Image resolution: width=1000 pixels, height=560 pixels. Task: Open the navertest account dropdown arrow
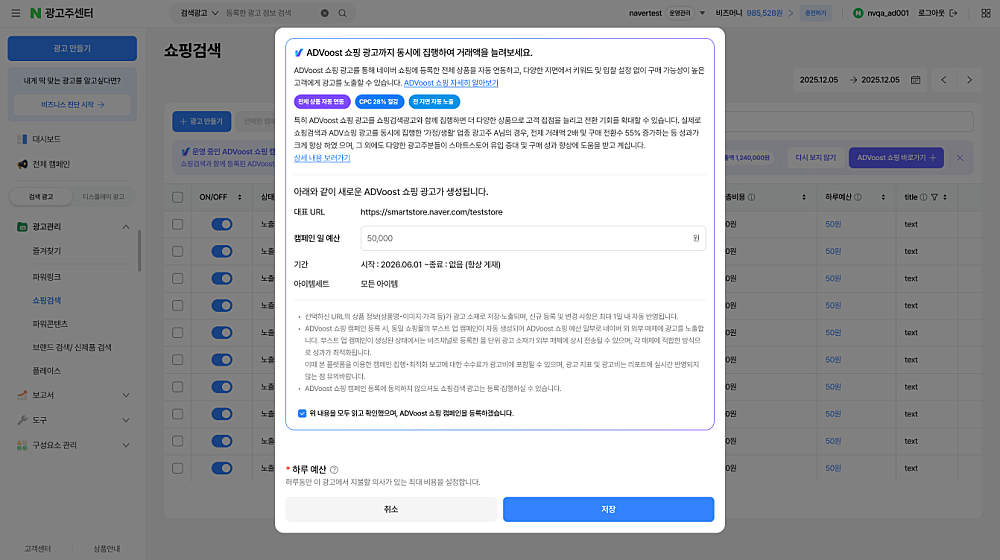coord(702,13)
